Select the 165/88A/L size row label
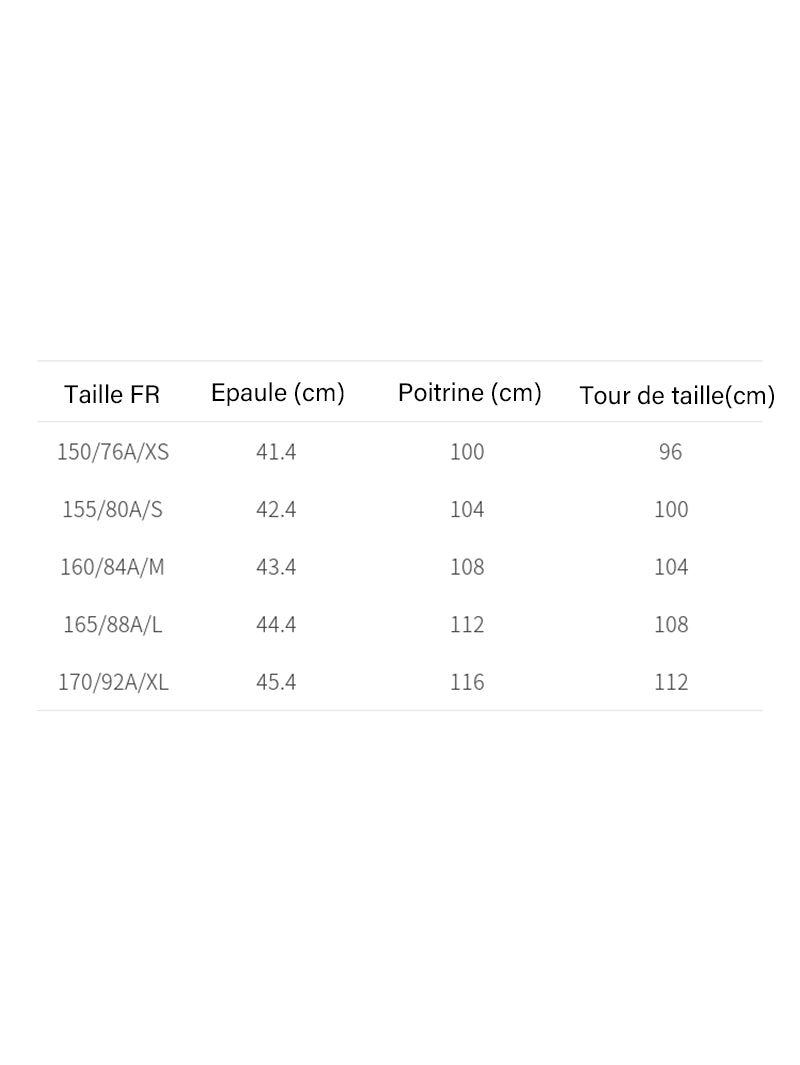Image resolution: width=800 pixels, height=1065 pixels. (112, 625)
